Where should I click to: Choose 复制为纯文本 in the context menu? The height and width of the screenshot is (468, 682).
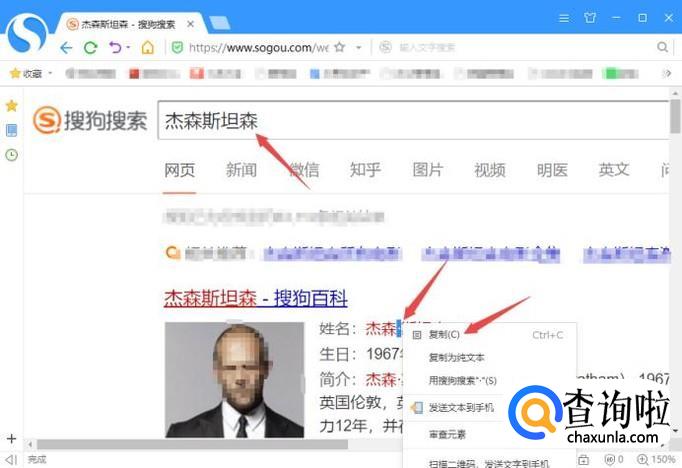click(456, 357)
